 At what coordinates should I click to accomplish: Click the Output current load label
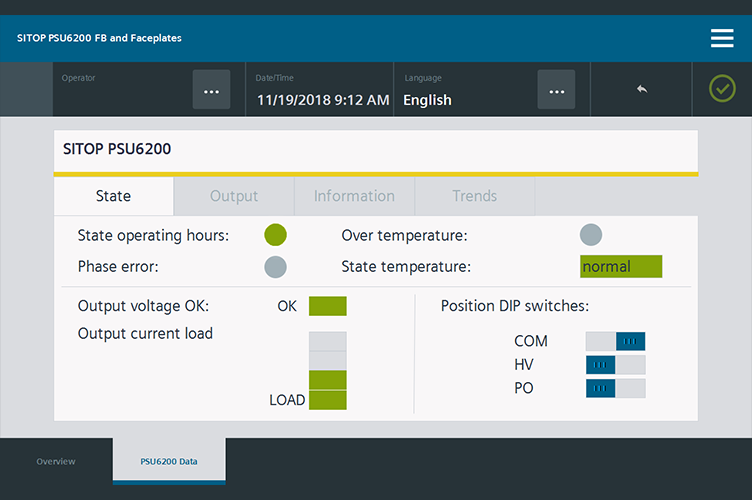pyautogui.click(x=145, y=334)
